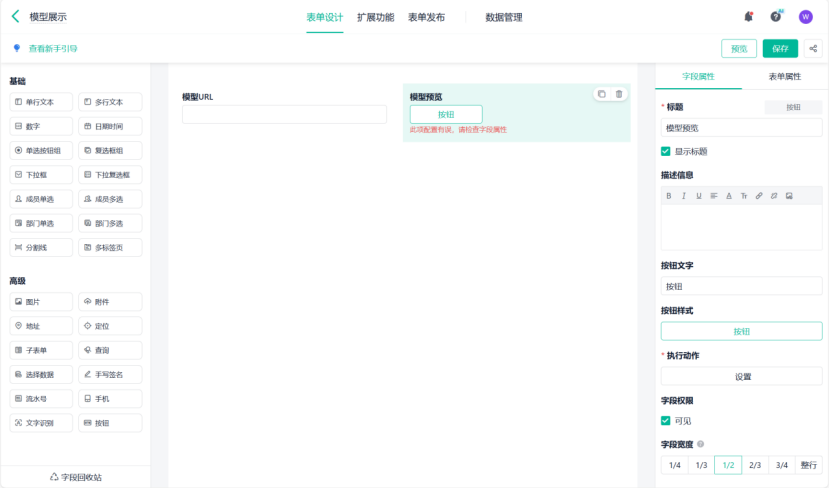Add a 地址 field component
Screen dimensions: 829x489
[41, 326]
